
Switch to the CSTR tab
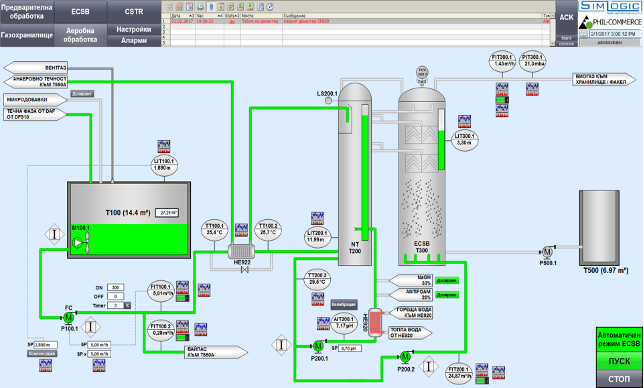134,11
